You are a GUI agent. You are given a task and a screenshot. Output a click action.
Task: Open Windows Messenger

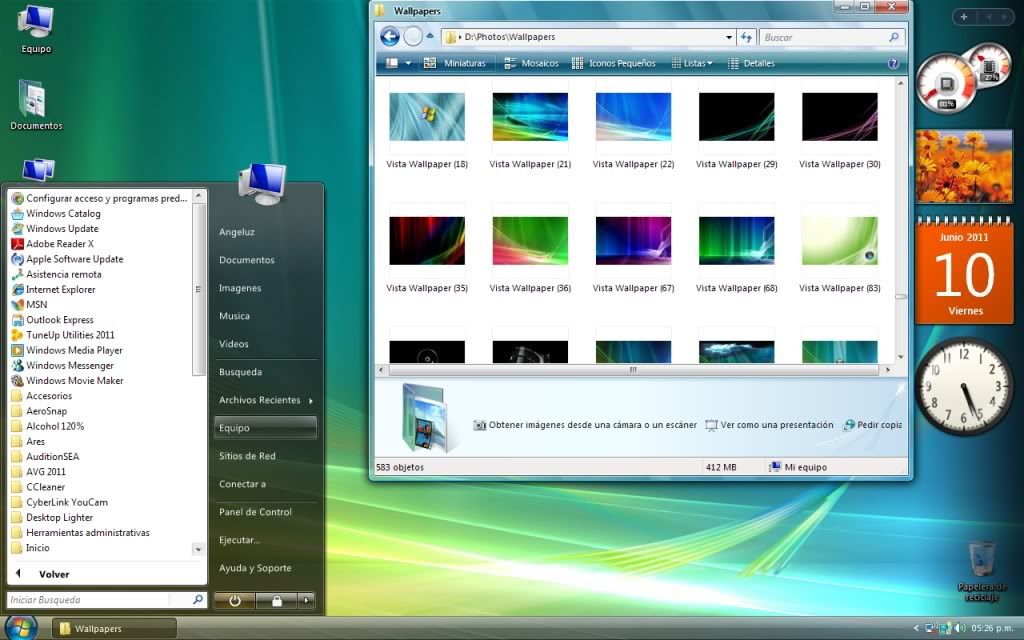pyautogui.click(x=63, y=365)
